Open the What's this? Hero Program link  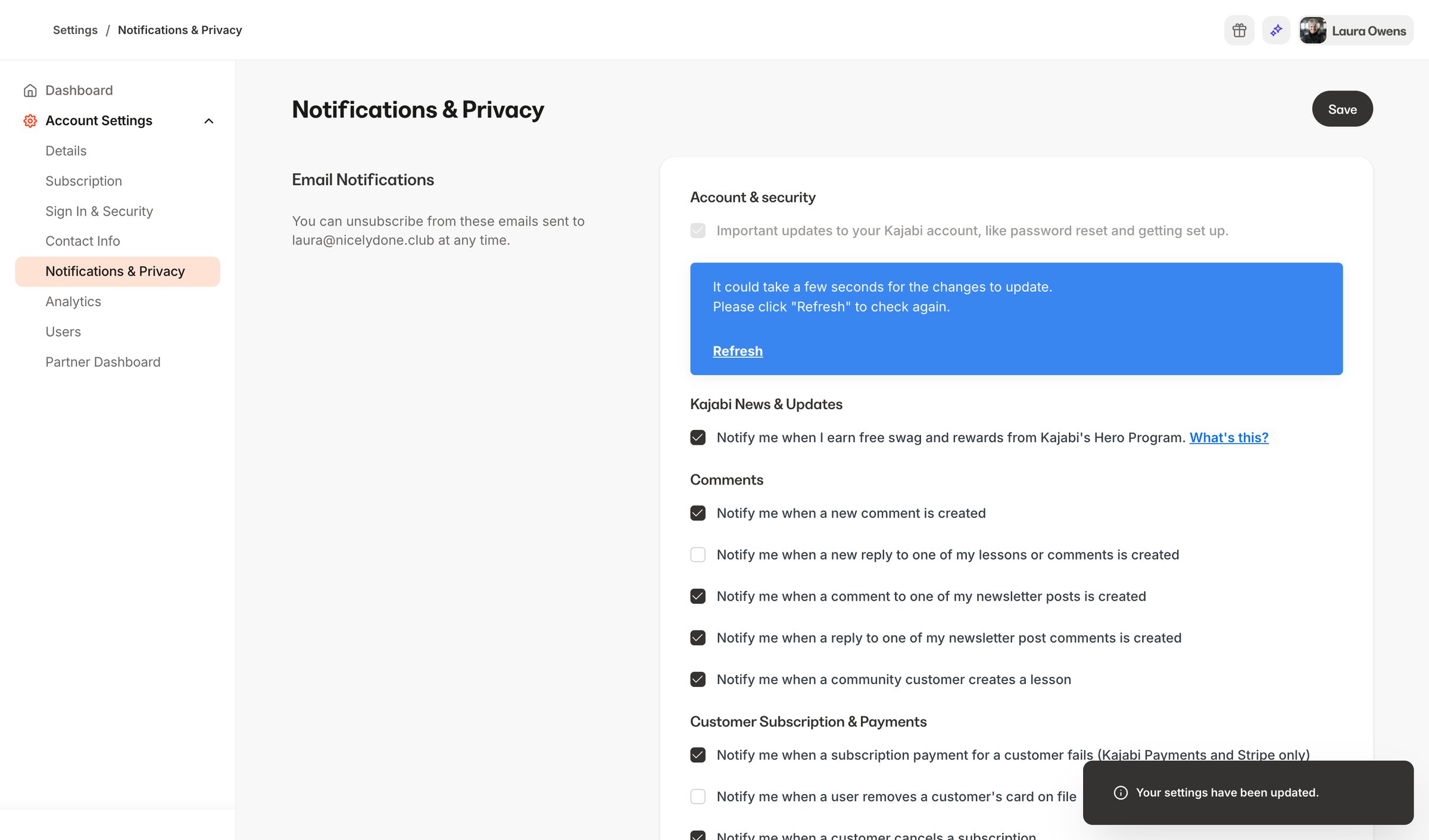pyautogui.click(x=1229, y=438)
